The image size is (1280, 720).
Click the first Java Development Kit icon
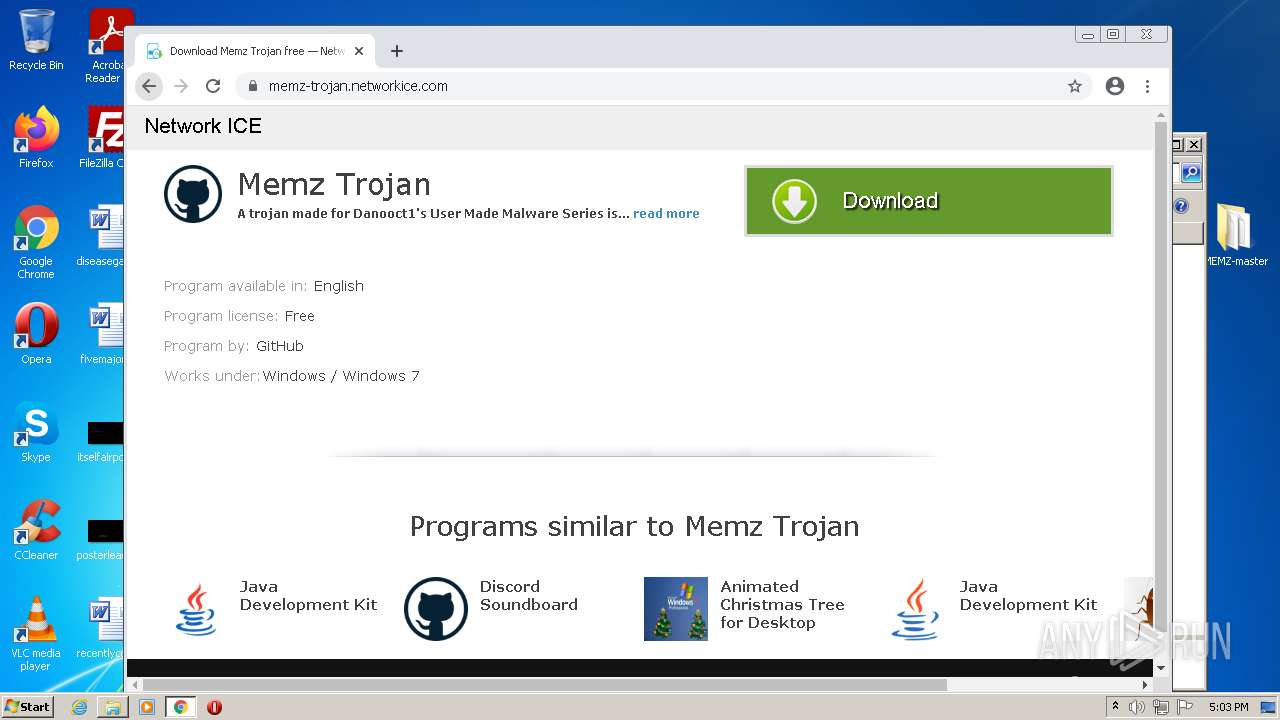click(196, 609)
